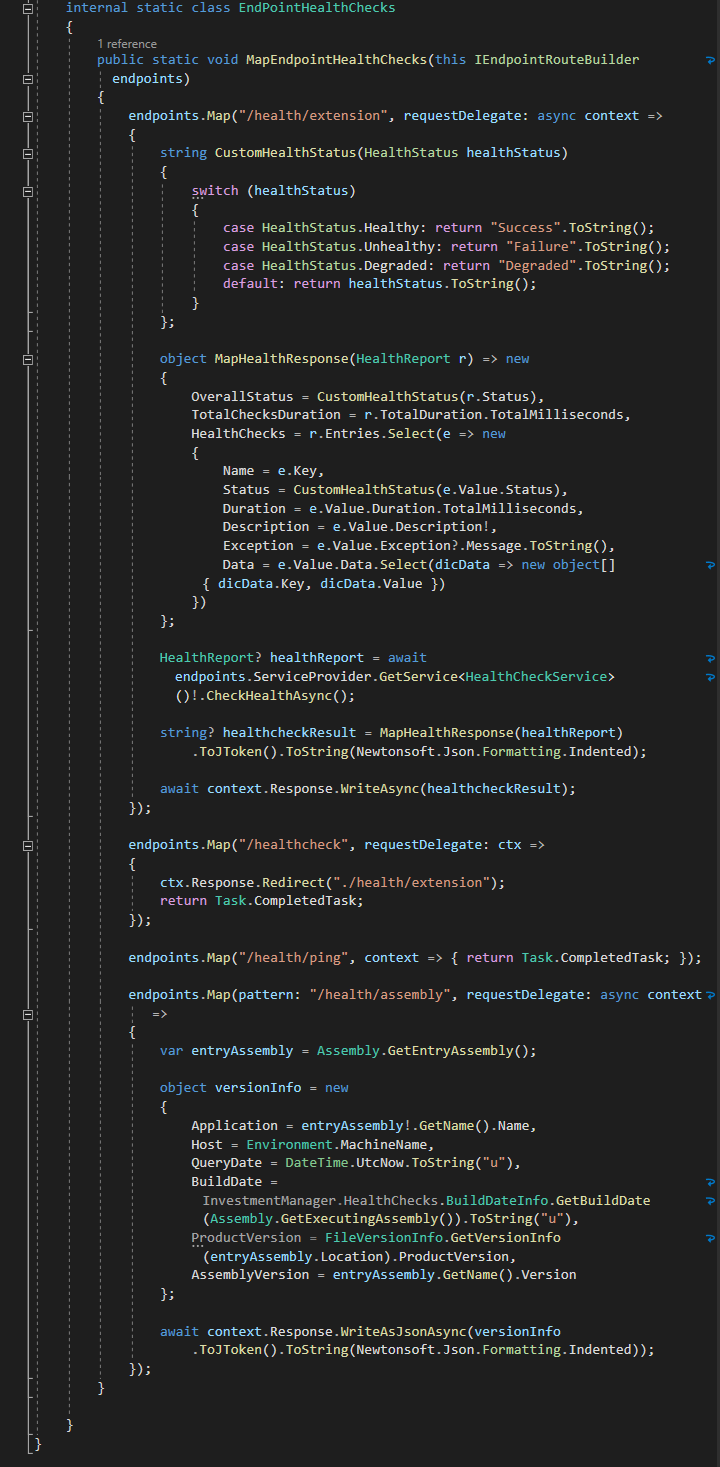Screen dimensions: 720x1467
Task: Collapse the "/health/extension" endpoints.Map block toggle
Action: pyautogui.click(x=29, y=116)
